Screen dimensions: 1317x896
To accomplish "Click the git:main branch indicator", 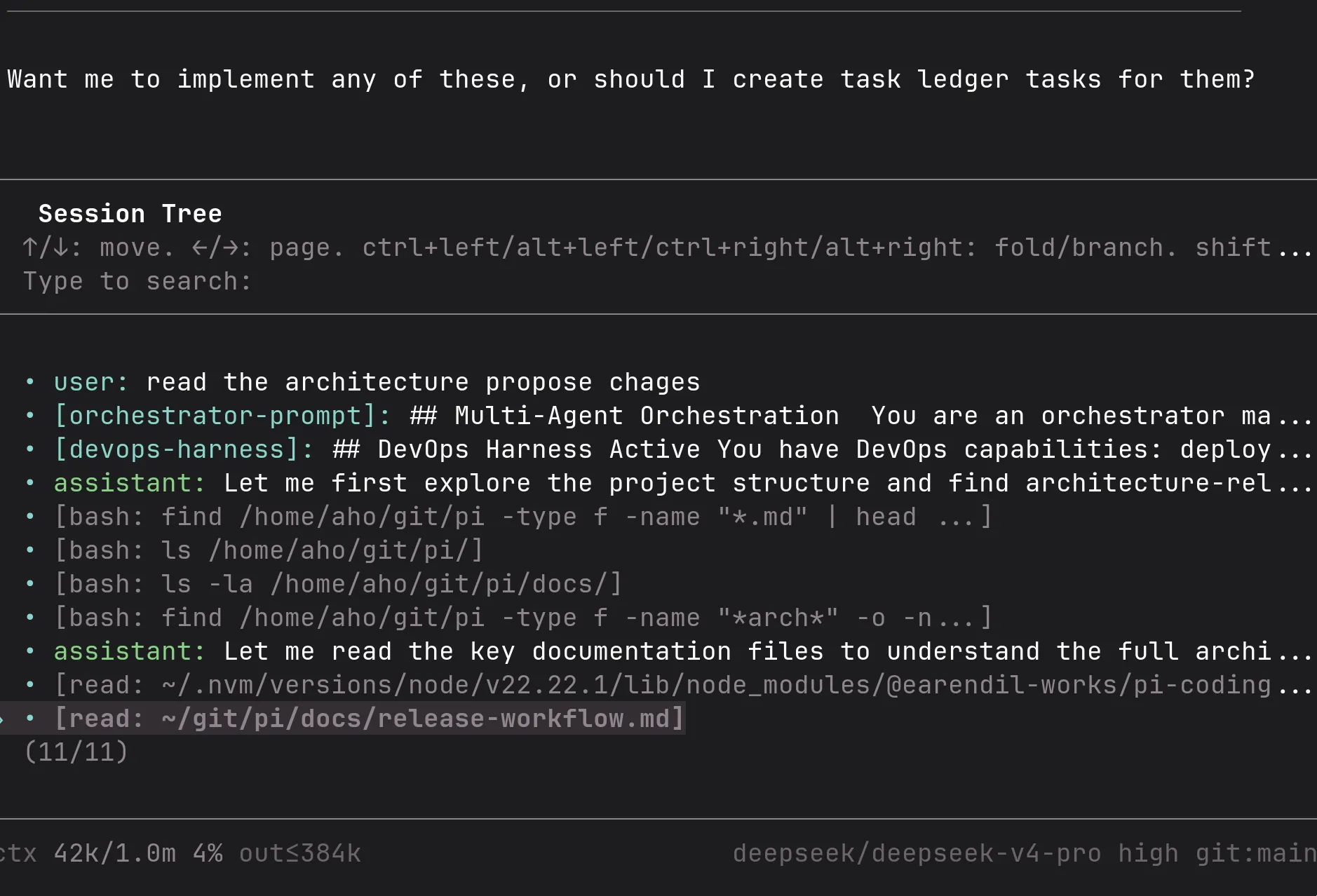I will coord(1255,853).
